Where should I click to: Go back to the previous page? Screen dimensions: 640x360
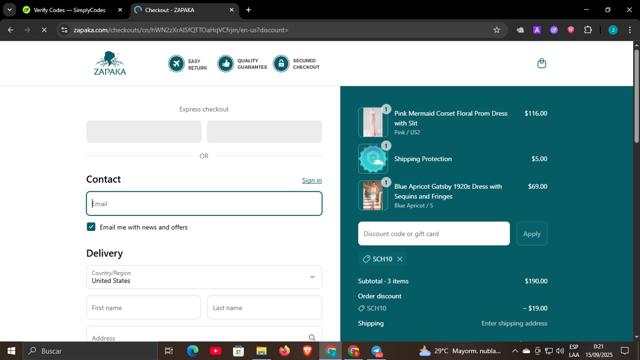pos(11,30)
